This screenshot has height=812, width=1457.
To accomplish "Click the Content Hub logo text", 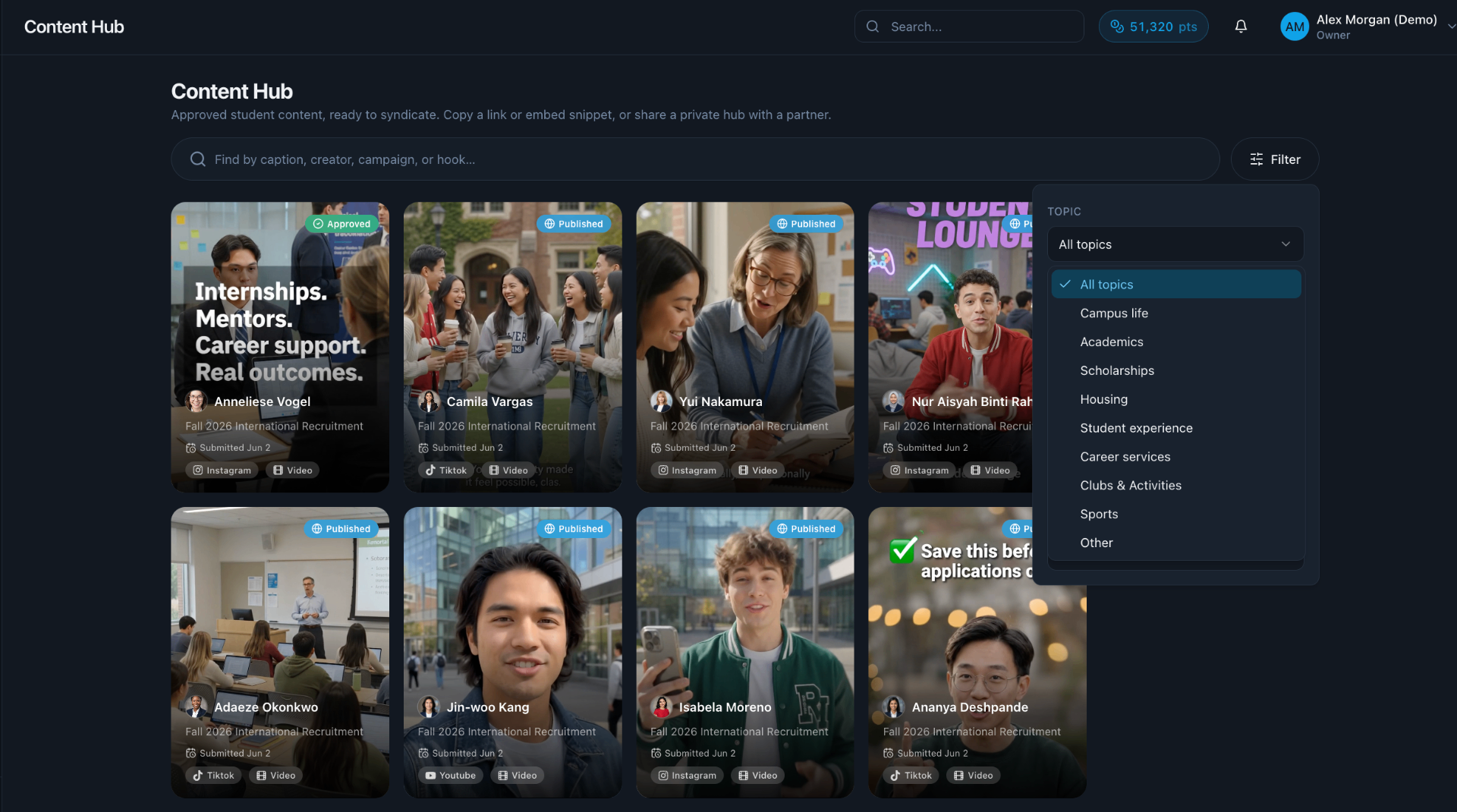I will 74,27.
